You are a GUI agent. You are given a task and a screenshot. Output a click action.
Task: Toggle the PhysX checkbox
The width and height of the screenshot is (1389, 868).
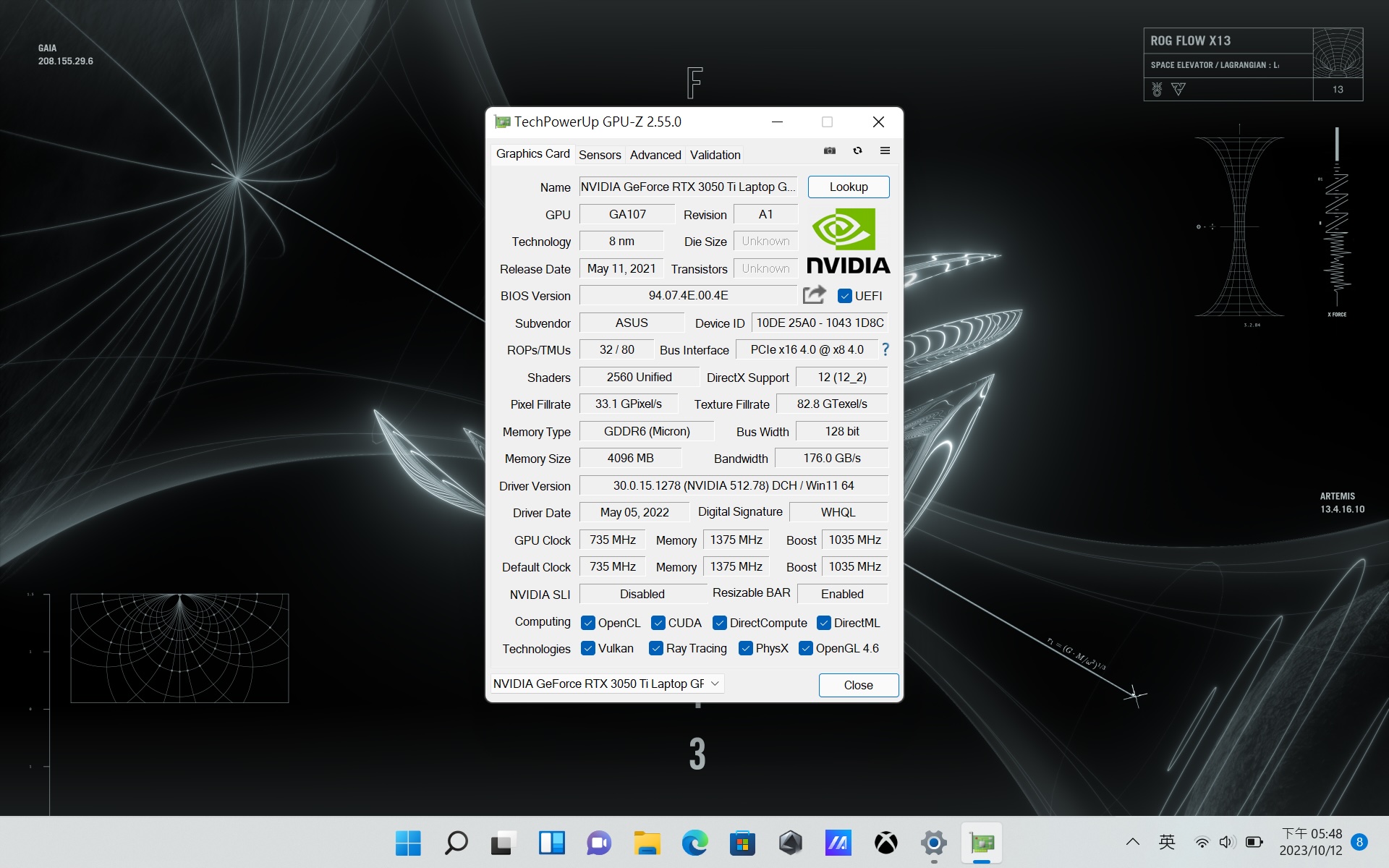746,648
